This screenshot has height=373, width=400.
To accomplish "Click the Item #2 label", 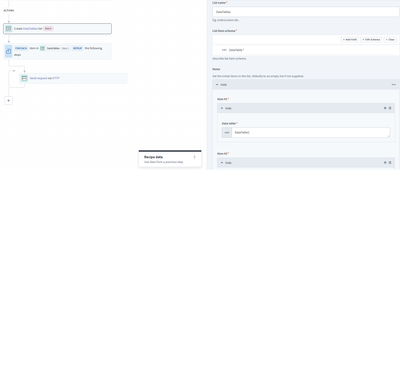I will coord(223,154).
